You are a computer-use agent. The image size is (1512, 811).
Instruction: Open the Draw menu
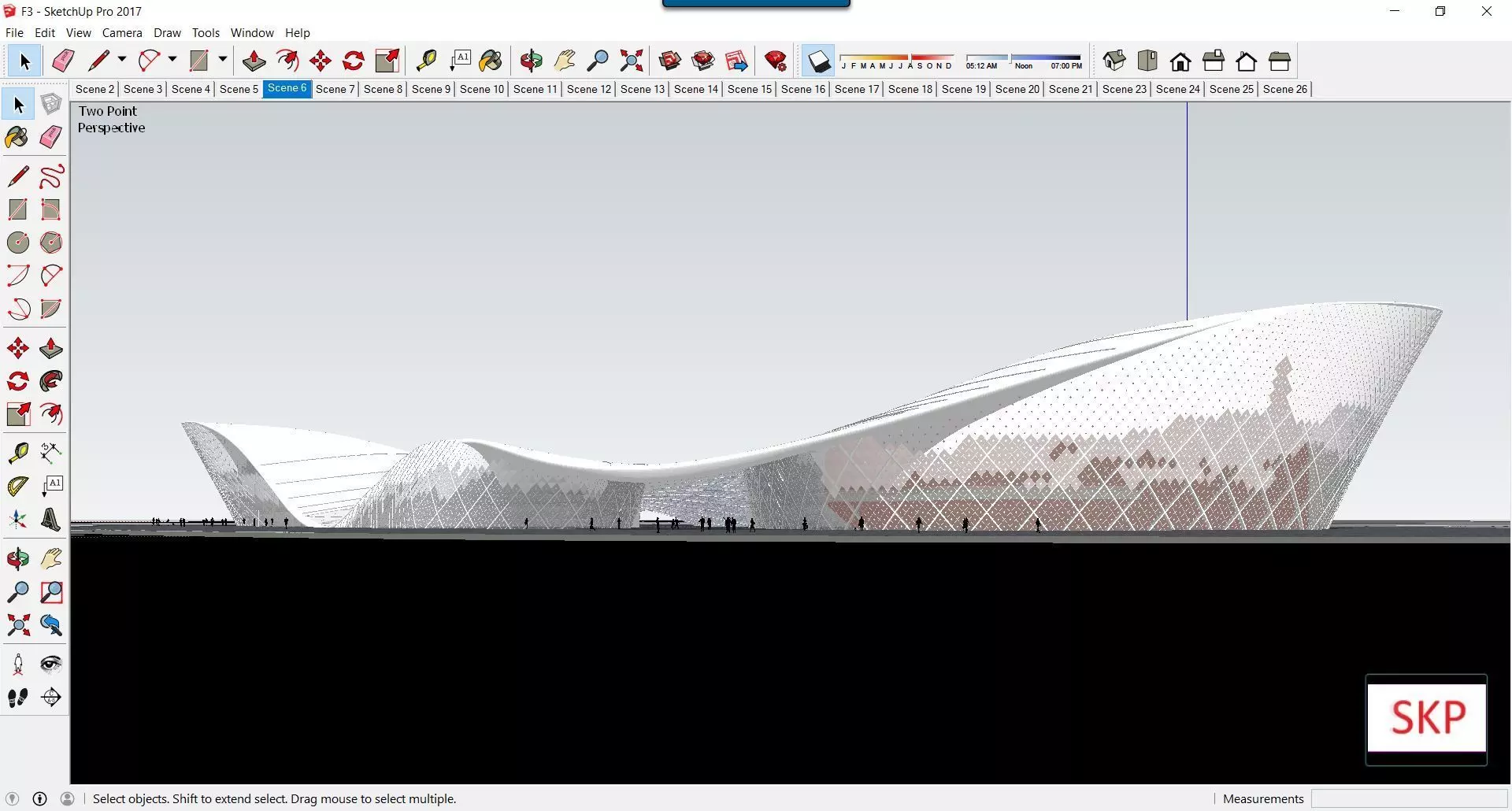pyautogui.click(x=167, y=32)
